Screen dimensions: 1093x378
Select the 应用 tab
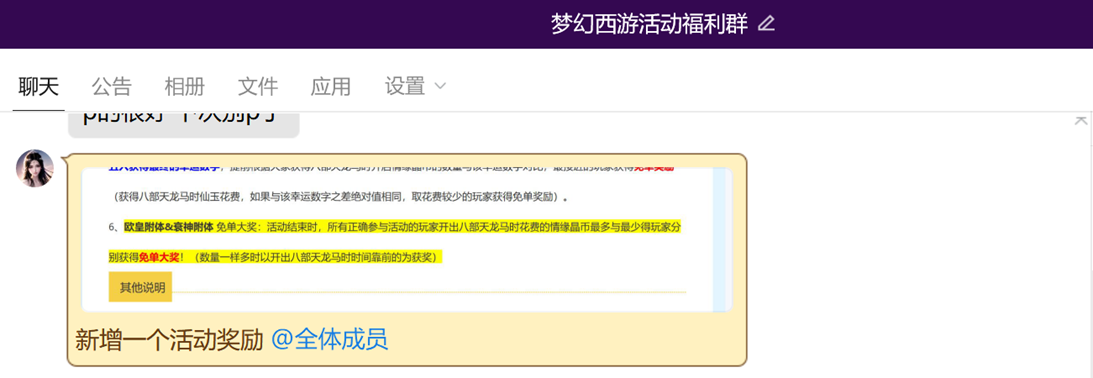(x=330, y=86)
